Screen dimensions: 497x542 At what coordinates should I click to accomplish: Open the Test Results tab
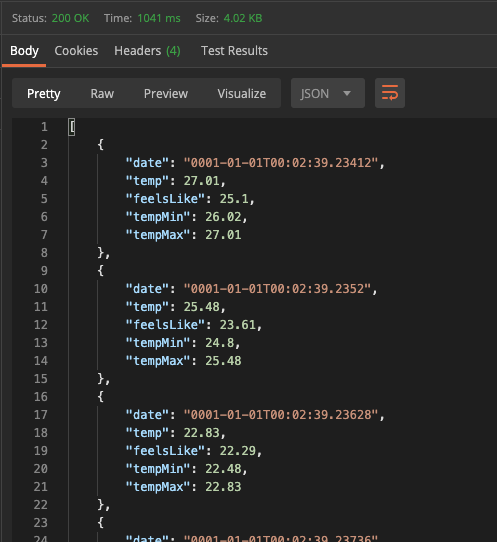click(234, 51)
